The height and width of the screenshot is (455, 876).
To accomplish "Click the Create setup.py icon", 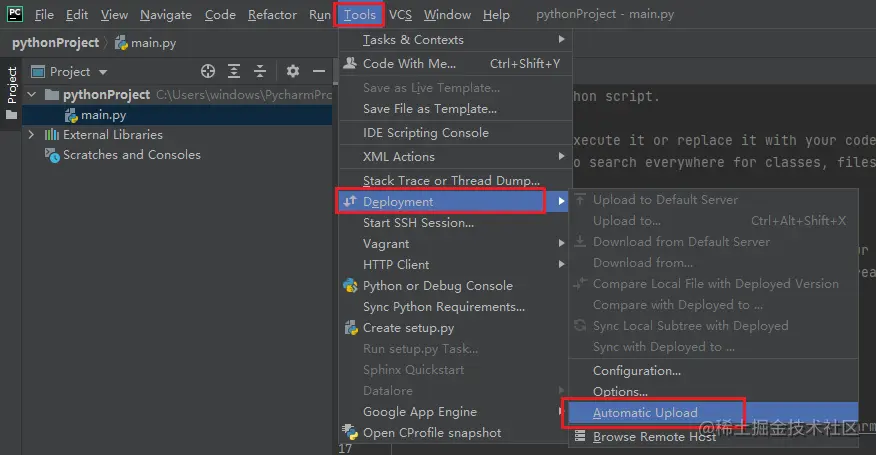I will click(351, 328).
